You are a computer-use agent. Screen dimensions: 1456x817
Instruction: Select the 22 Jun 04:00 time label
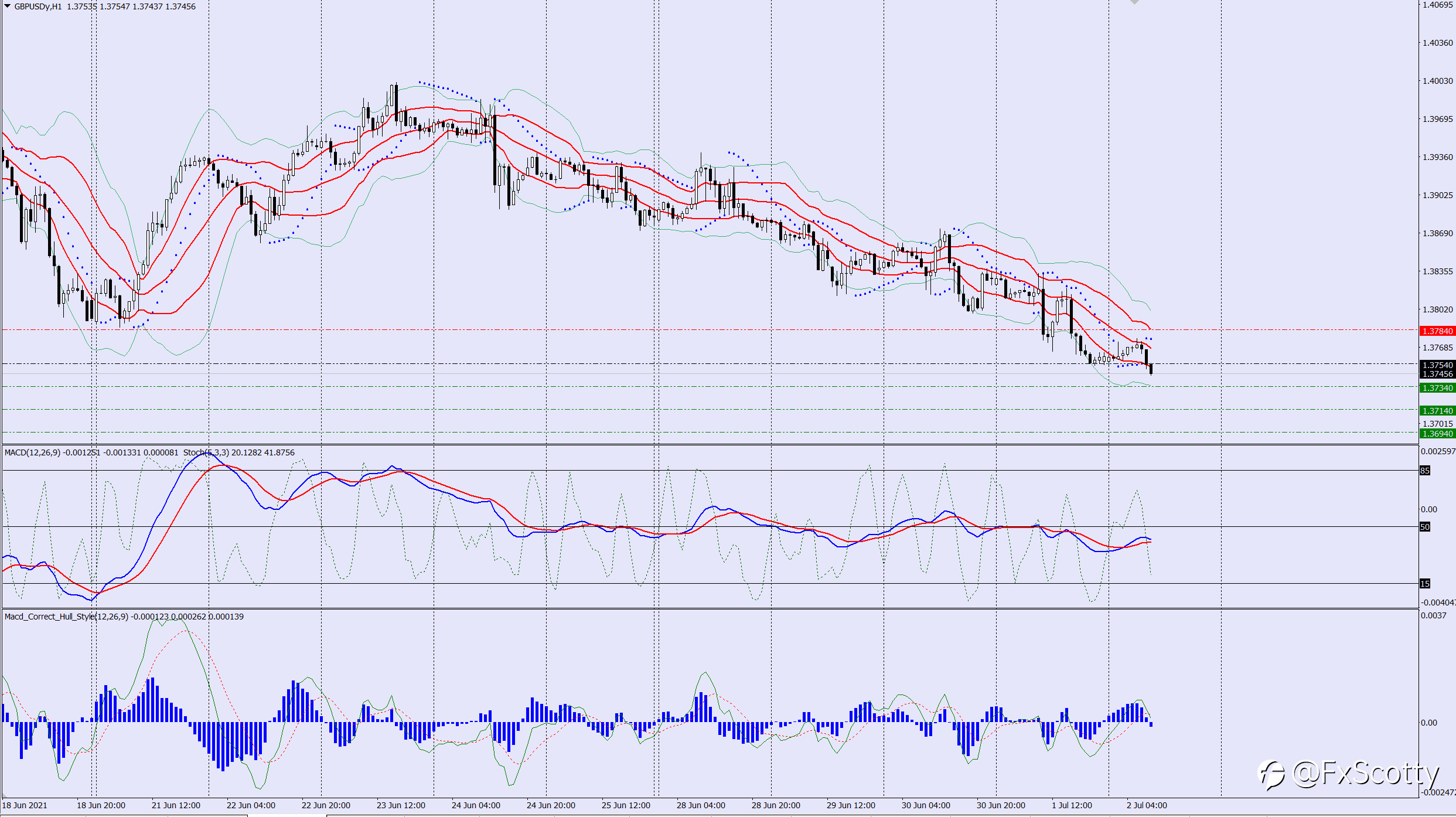click(251, 805)
